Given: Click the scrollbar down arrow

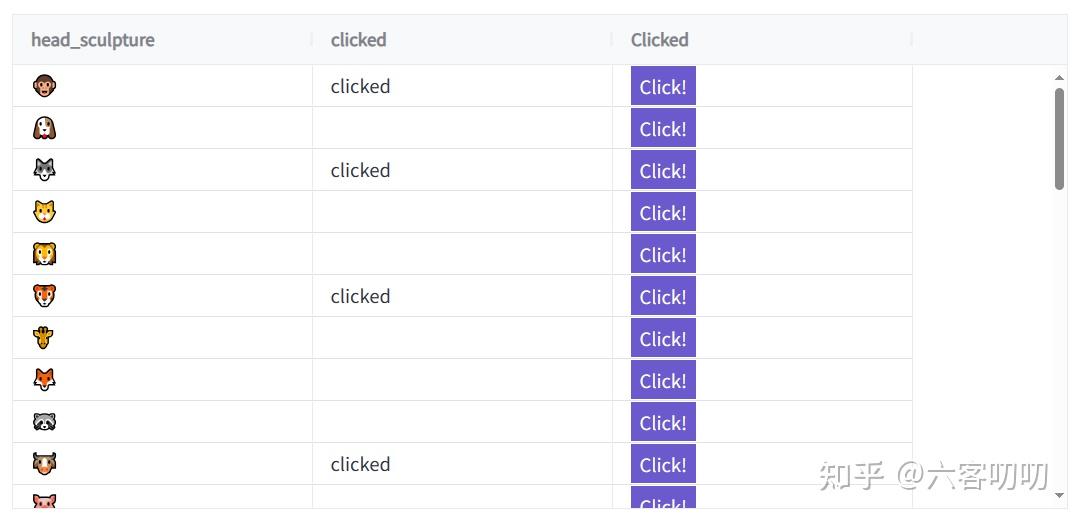Looking at the screenshot, I should (1059, 495).
